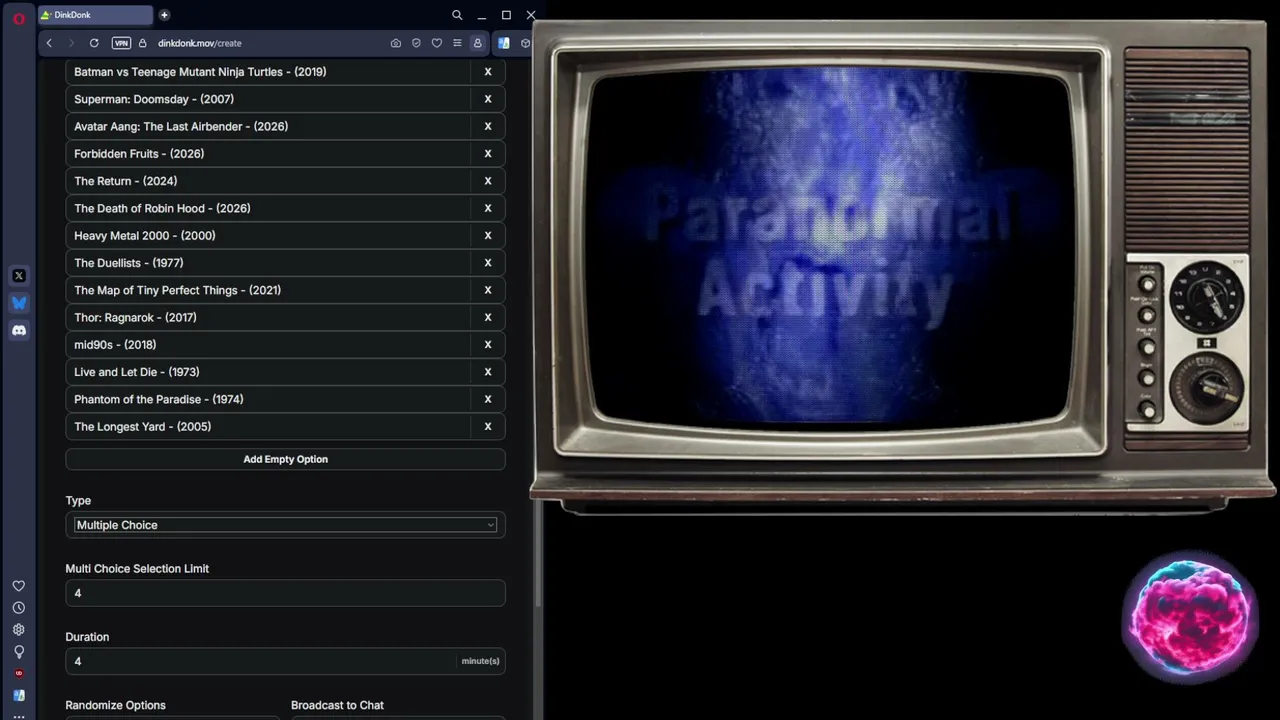Open the Opera main menu
The image size is (1280, 720).
18,18
